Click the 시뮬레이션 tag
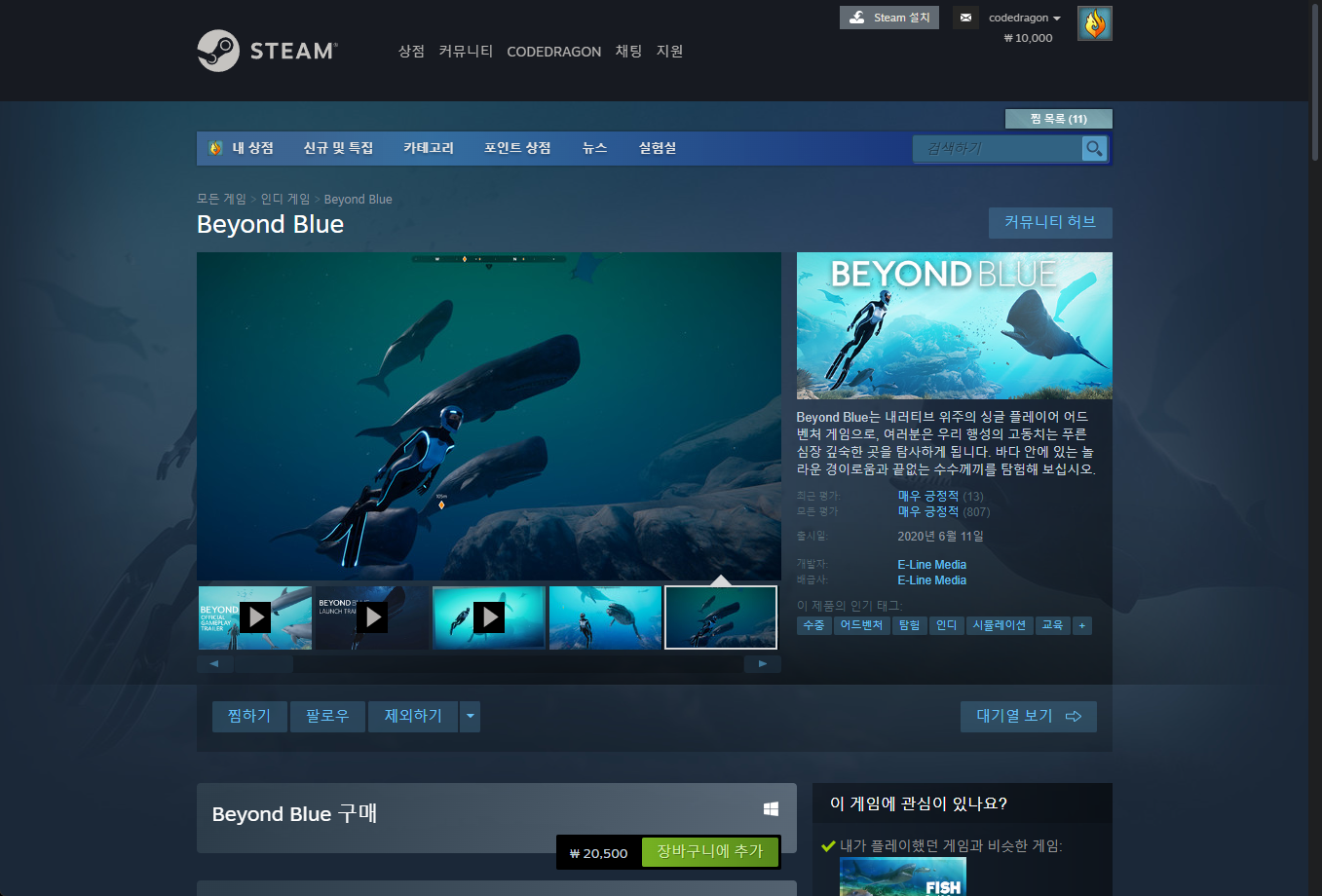Screen dimensions: 1322x896 pyautogui.click(x=1000, y=625)
